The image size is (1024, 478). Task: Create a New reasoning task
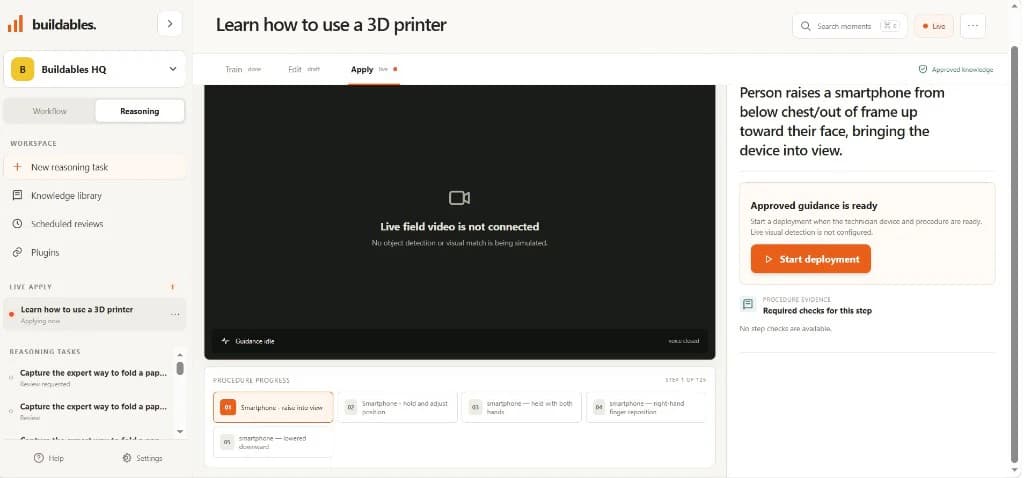(95, 167)
